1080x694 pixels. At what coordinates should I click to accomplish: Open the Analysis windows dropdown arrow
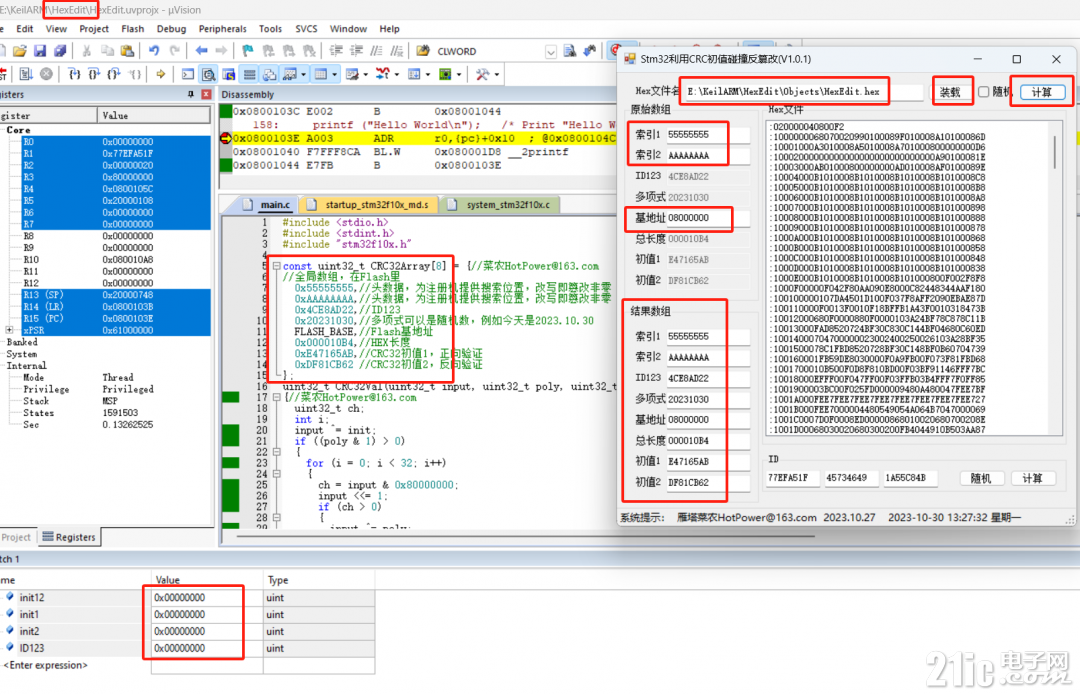click(397, 74)
